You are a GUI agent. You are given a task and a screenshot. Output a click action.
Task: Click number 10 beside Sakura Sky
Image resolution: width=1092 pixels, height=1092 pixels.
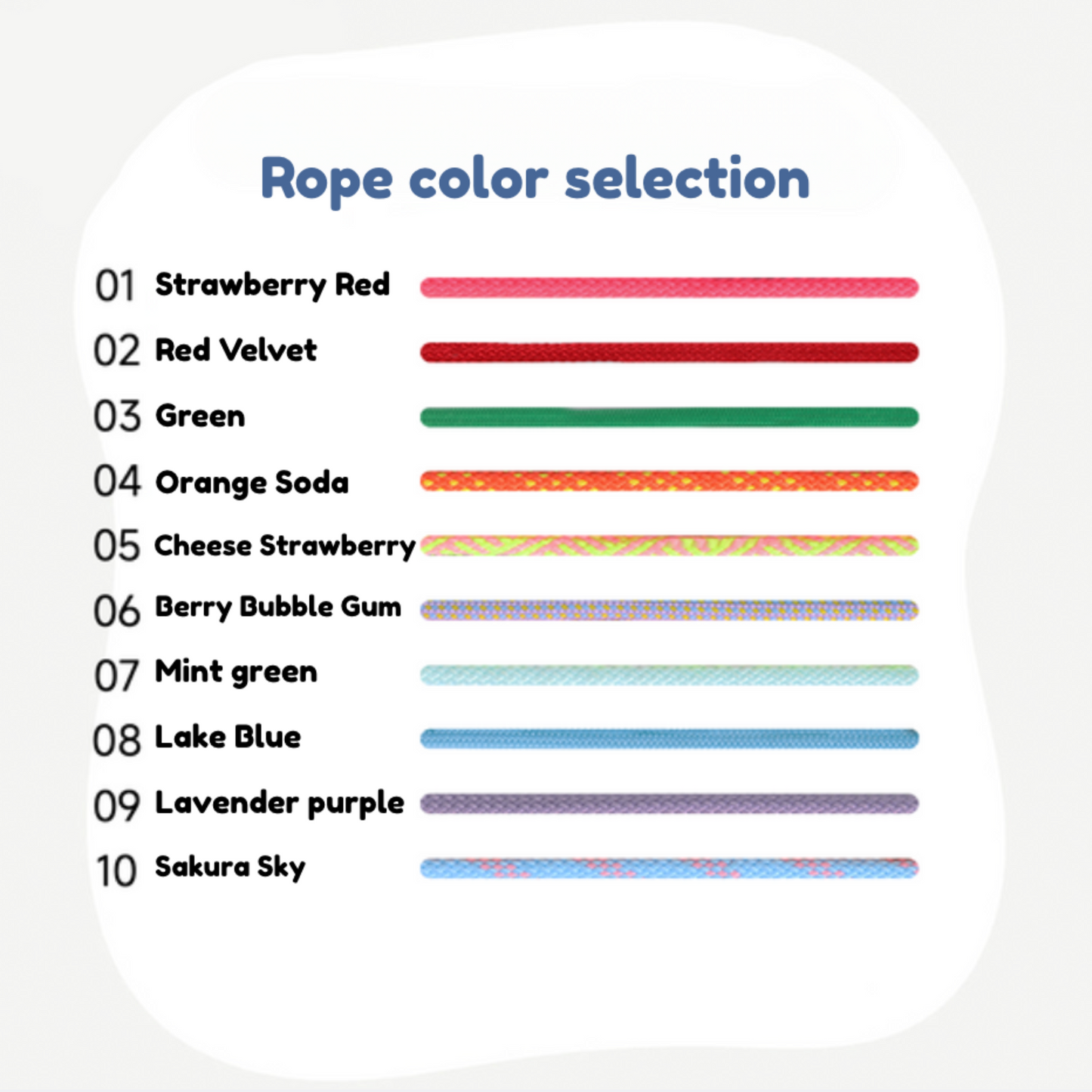point(116,871)
